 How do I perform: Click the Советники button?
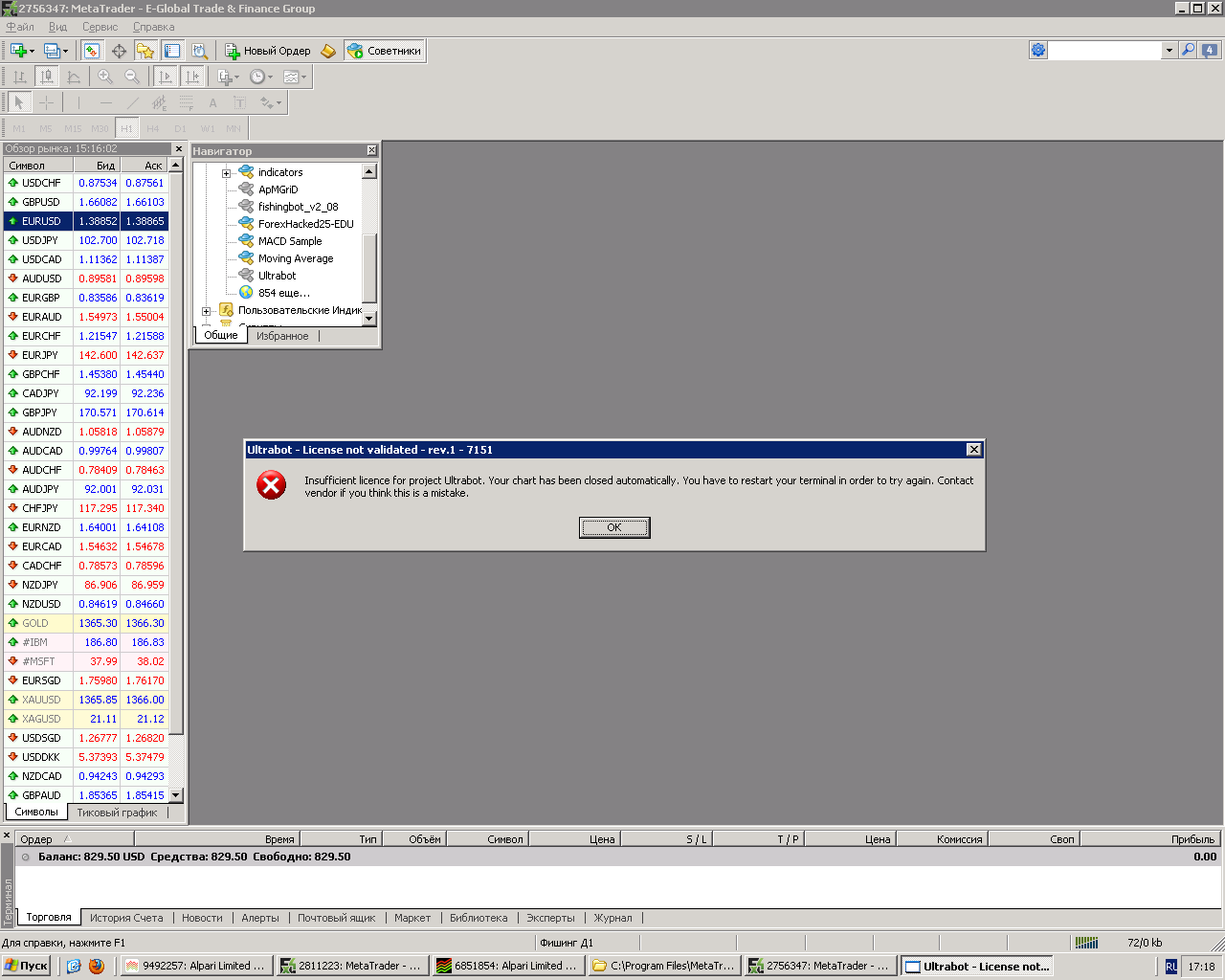pyautogui.click(x=384, y=51)
